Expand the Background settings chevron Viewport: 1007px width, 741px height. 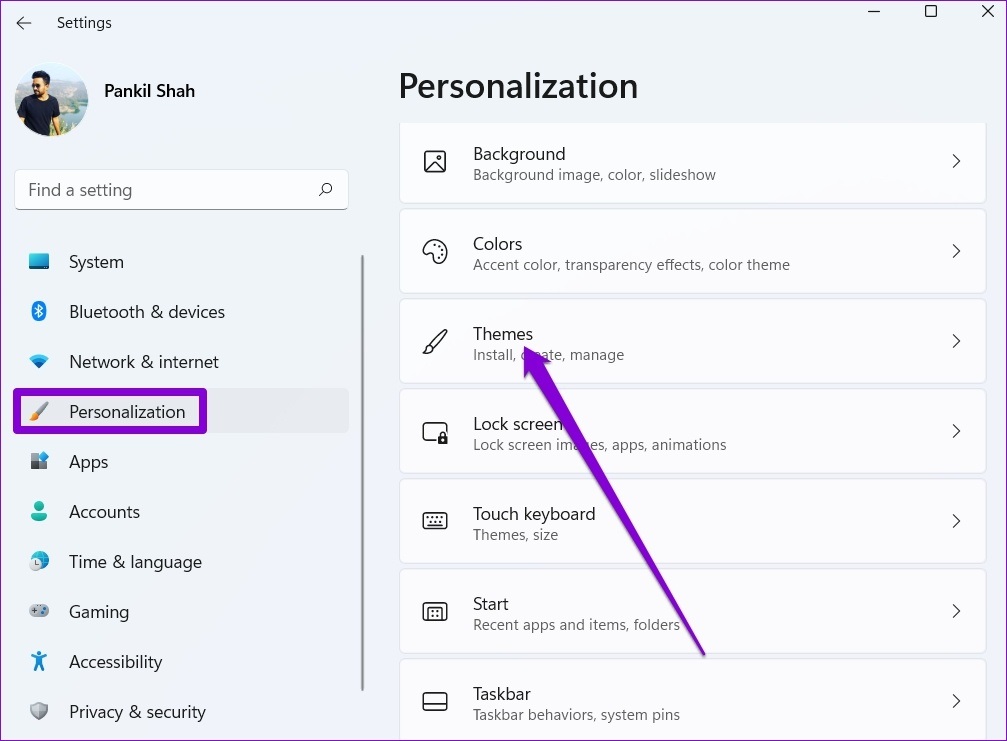click(956, 161)
